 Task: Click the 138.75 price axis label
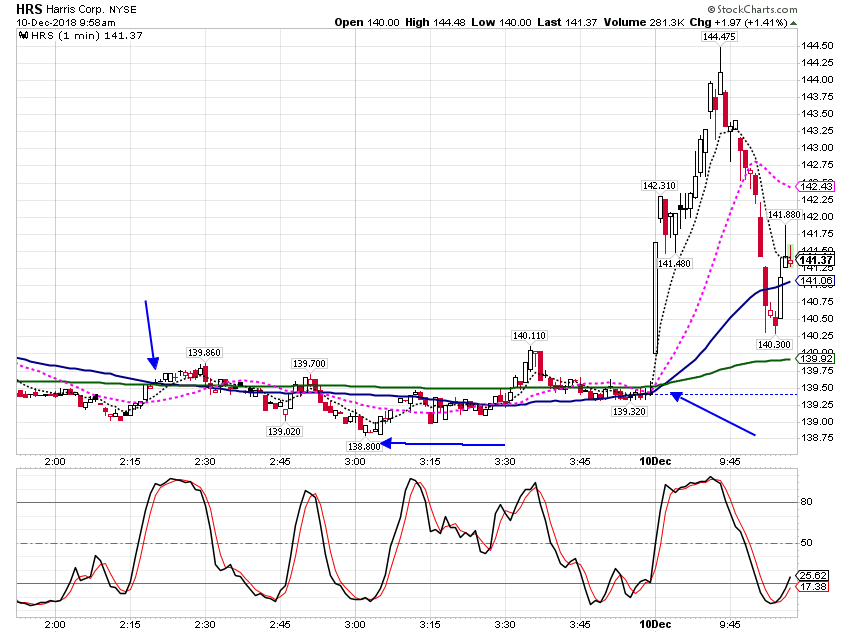[x=817, y=437]
